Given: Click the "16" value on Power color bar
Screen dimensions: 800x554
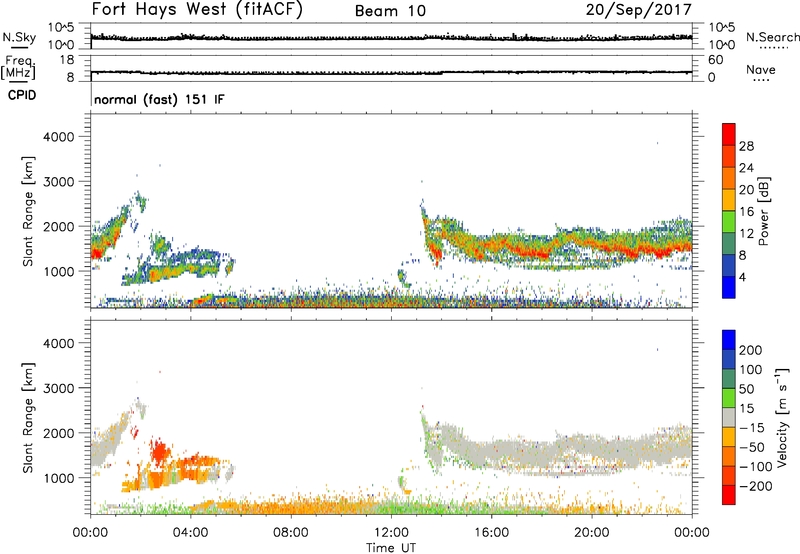Looking at the screenshot, I should [746, 212].
